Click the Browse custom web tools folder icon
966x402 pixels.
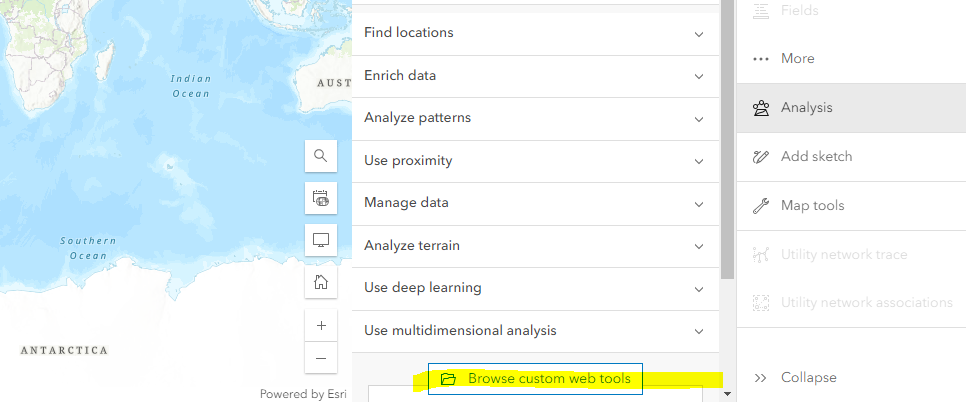point(448,379)
